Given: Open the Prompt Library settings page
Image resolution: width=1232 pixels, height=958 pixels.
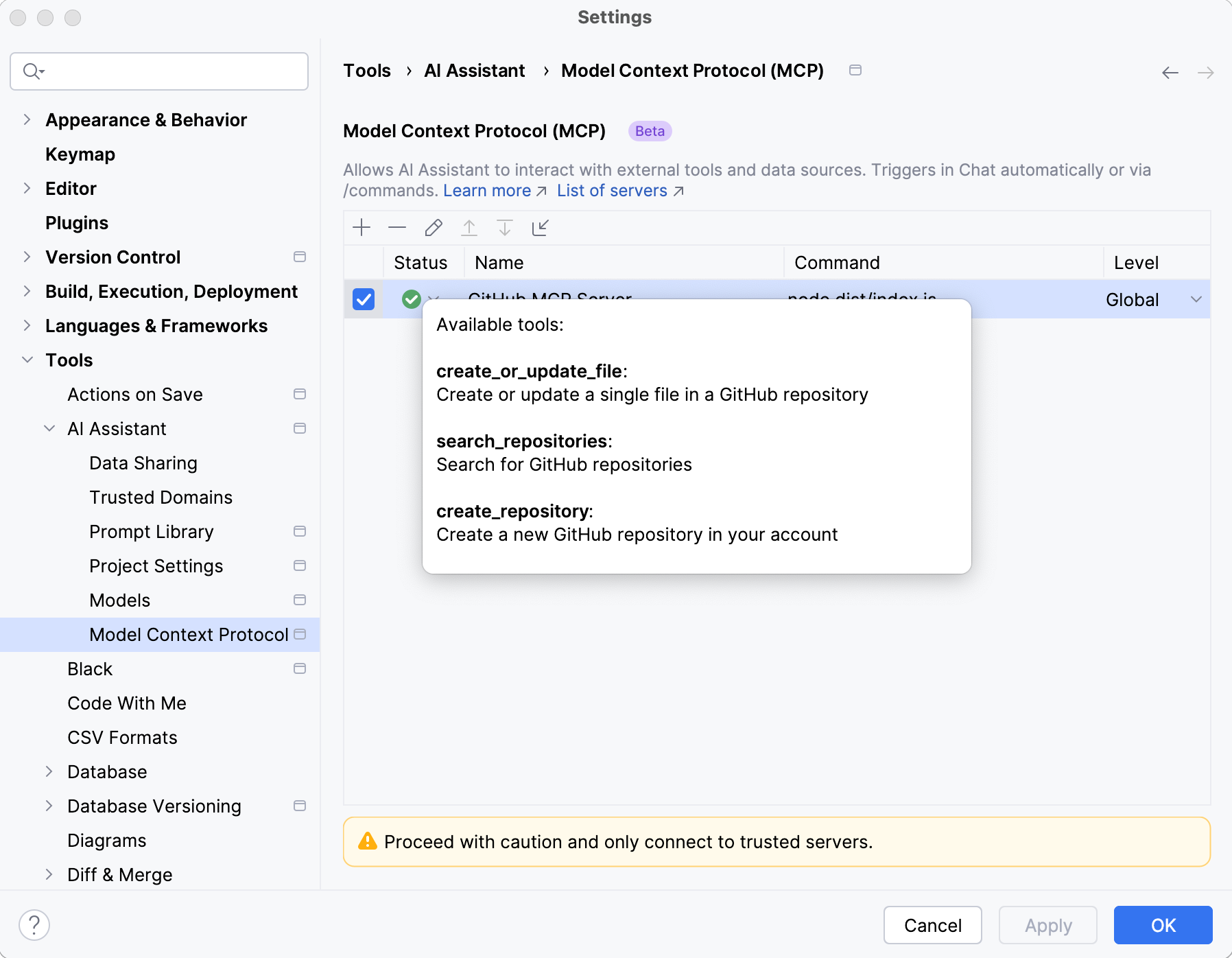Looking at the screenshot, I should (152, 532).
